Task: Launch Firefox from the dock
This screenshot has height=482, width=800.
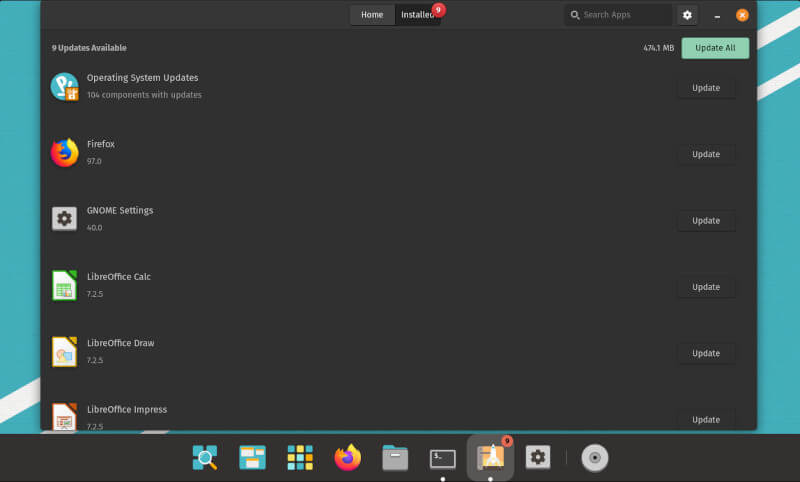Action: pos(347,457)
